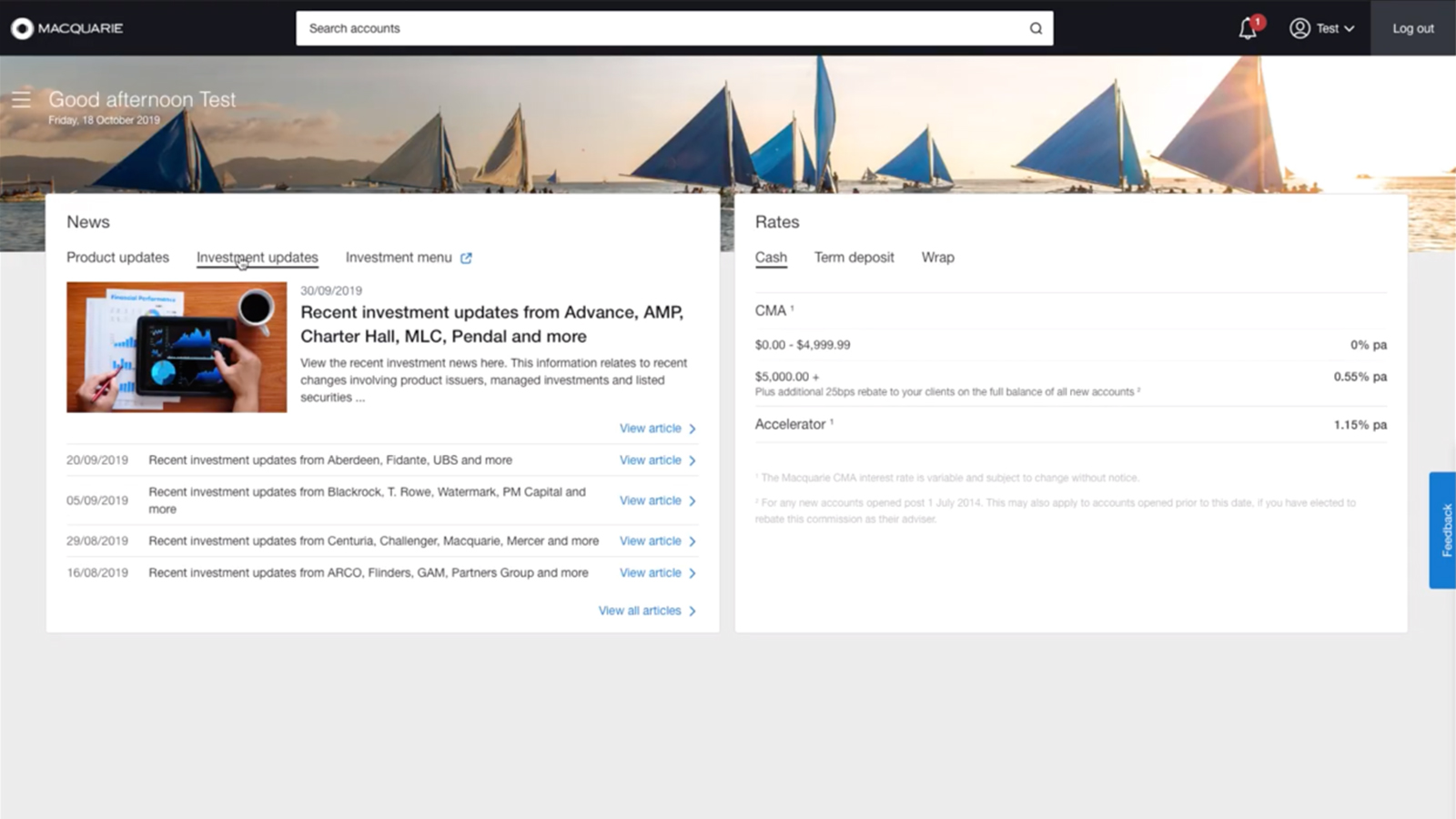The height and width of the screenshot is (819, 1456).
Task: Open the Investment menu tab
Action: tap(399, 258)
